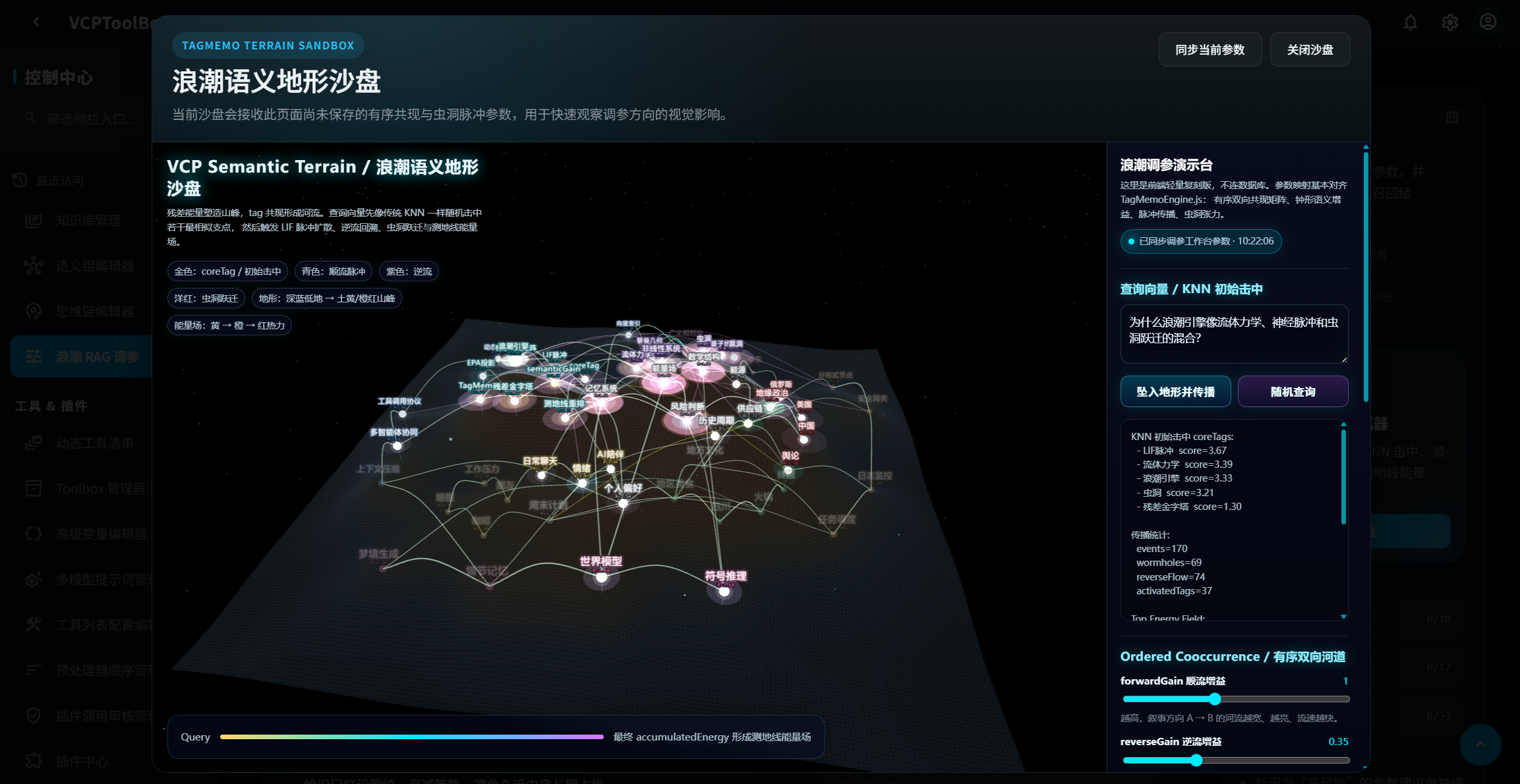Click the 能量场: 黄→橙→红热力 legend chip
This screenshot has width=1520, height=784.
click(229, 325)
